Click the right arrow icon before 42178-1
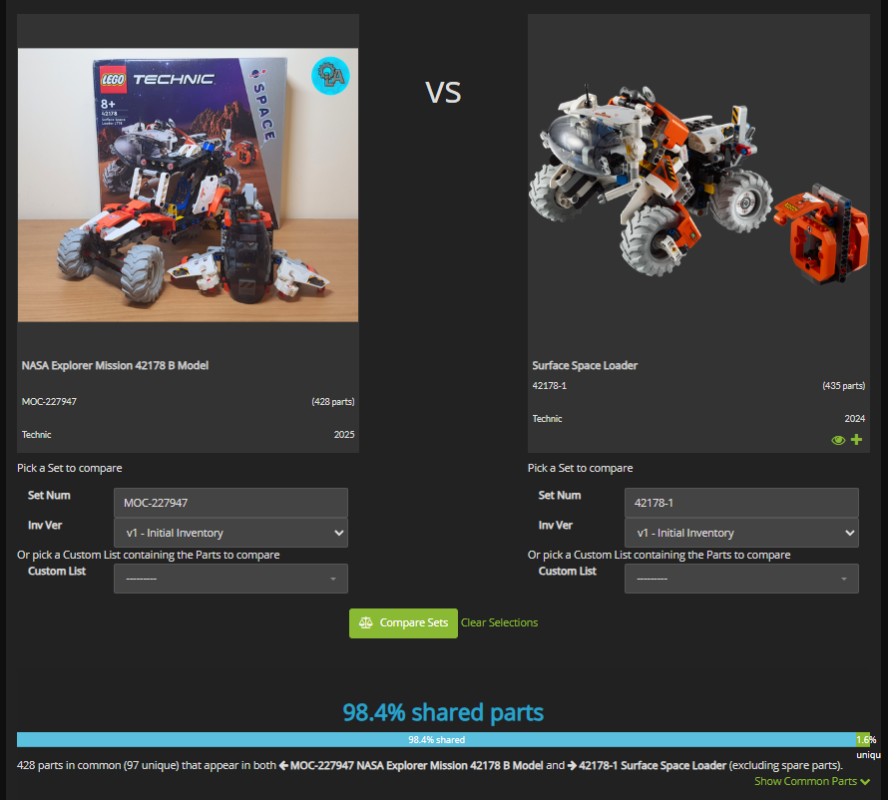Viewport: 888px width, 800px height. click(x=571, y=765)
